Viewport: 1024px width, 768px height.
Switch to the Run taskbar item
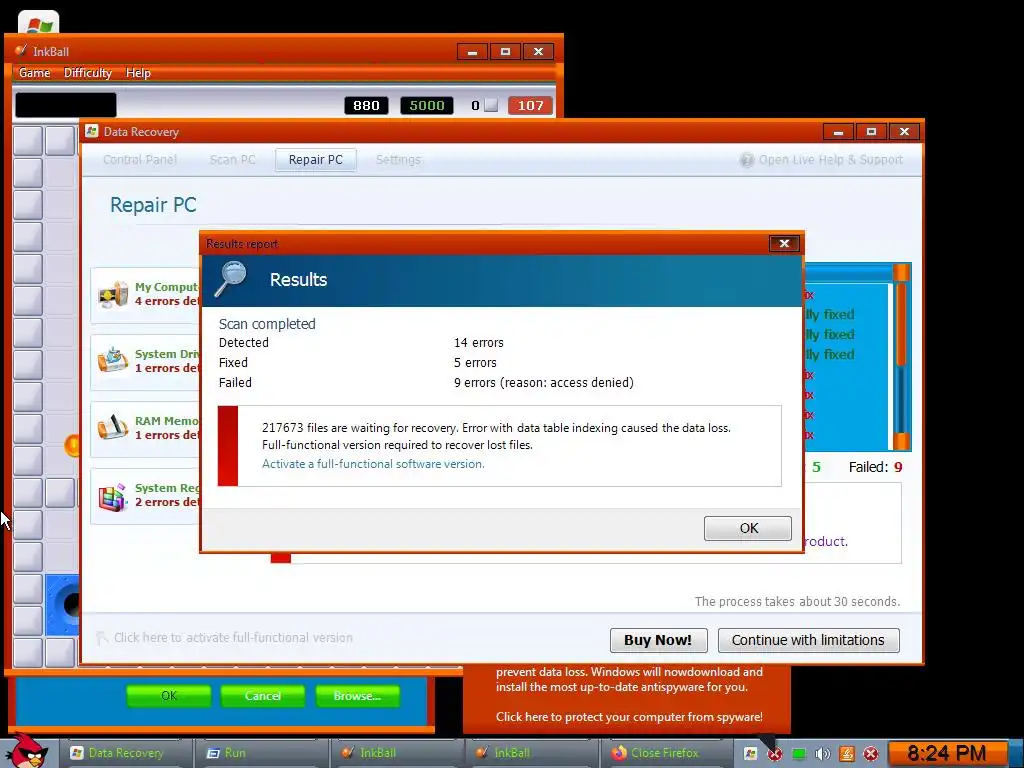coord(261,753)
